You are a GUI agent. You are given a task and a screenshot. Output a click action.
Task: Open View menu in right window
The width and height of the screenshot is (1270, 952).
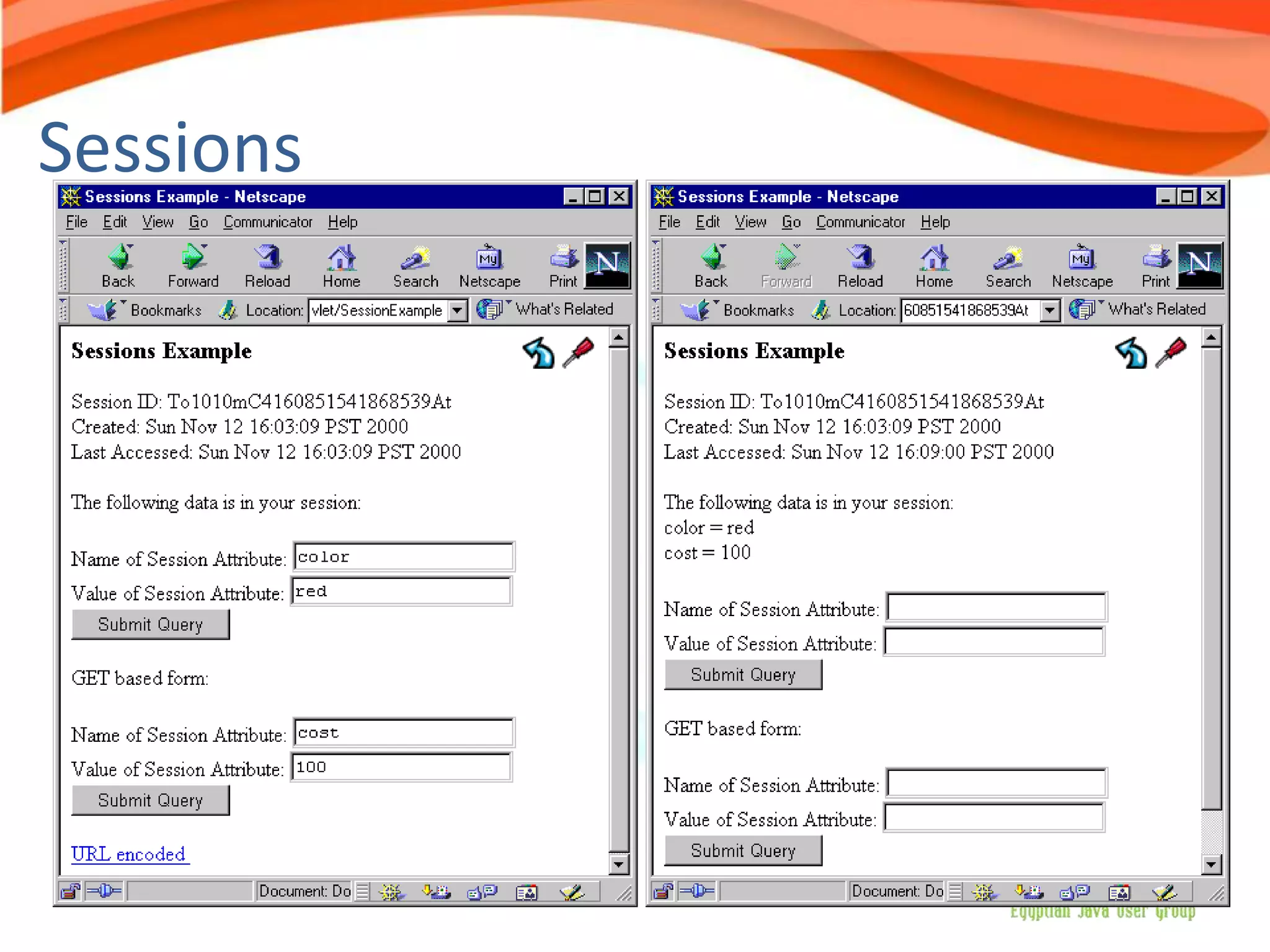750,222
